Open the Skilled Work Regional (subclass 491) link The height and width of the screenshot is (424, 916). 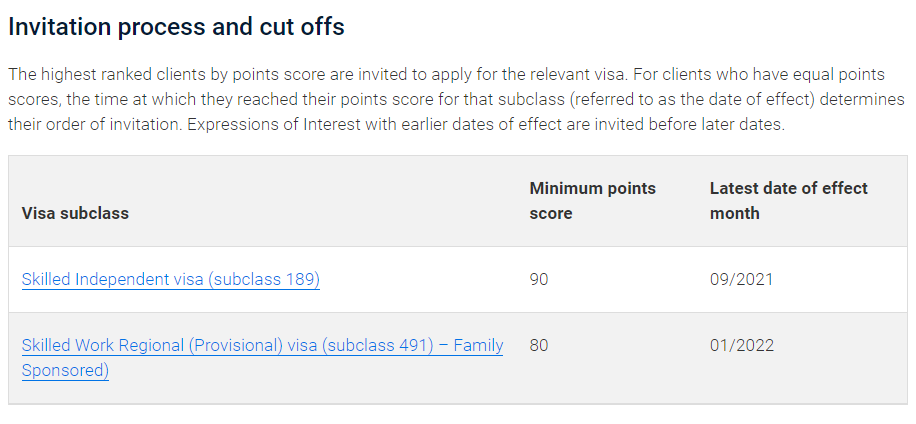click(x=262, y=345)
